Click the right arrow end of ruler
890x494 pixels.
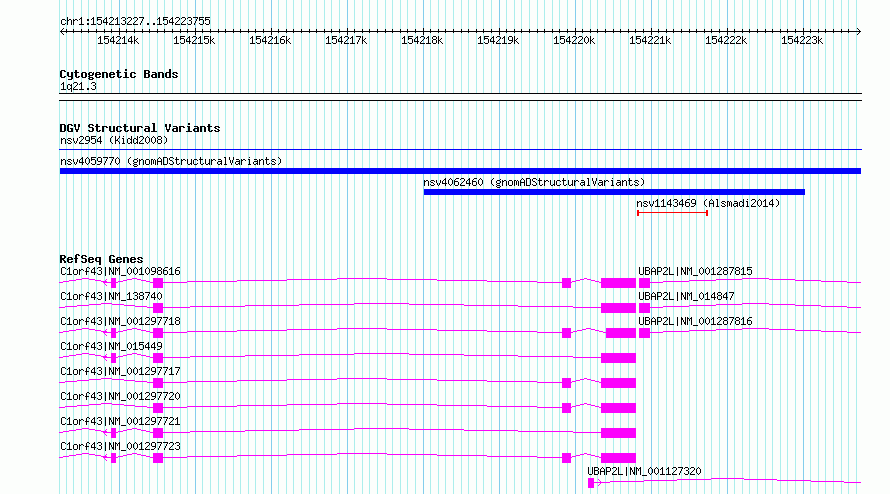tap(858, 32)
